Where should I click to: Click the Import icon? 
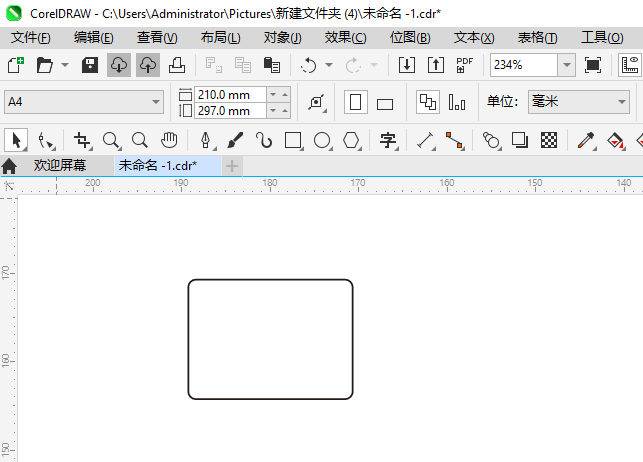click(x=407, y=65)
